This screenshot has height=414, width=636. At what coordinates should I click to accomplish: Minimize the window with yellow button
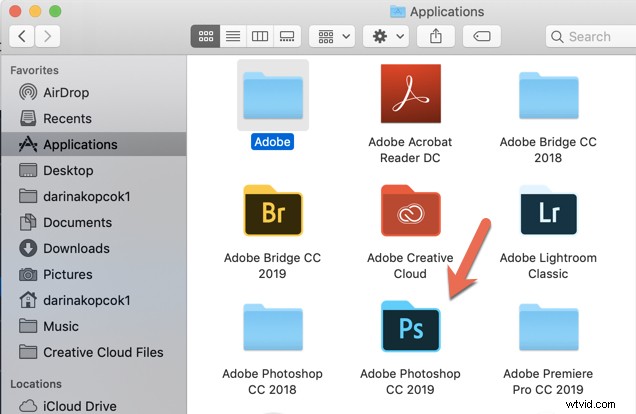(x=35, y=11)
